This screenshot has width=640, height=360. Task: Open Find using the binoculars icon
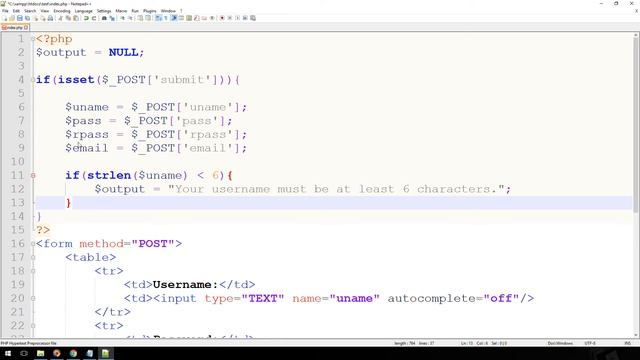click(x=104, y=18)
